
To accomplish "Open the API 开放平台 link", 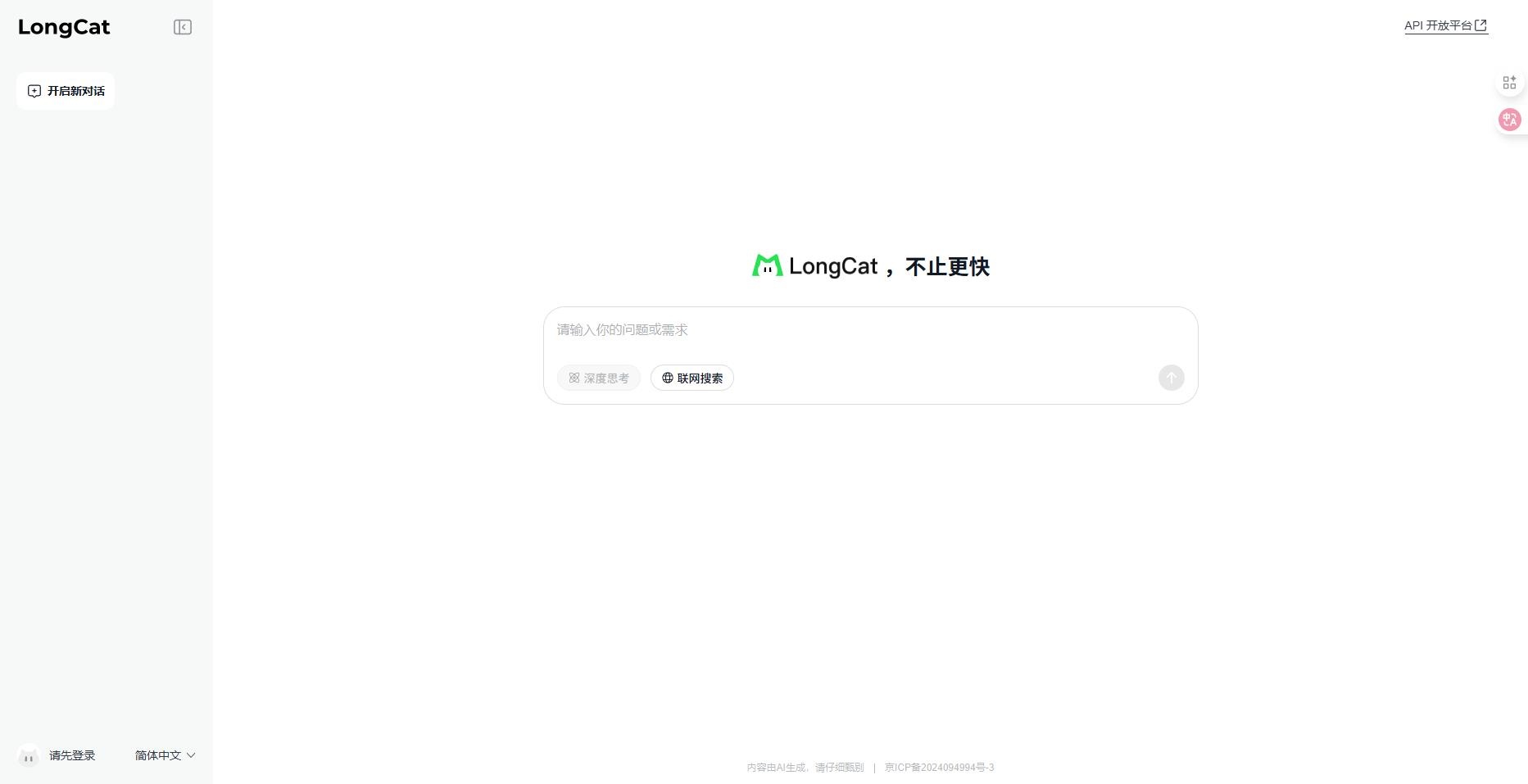I will (x=1438, y=25).
